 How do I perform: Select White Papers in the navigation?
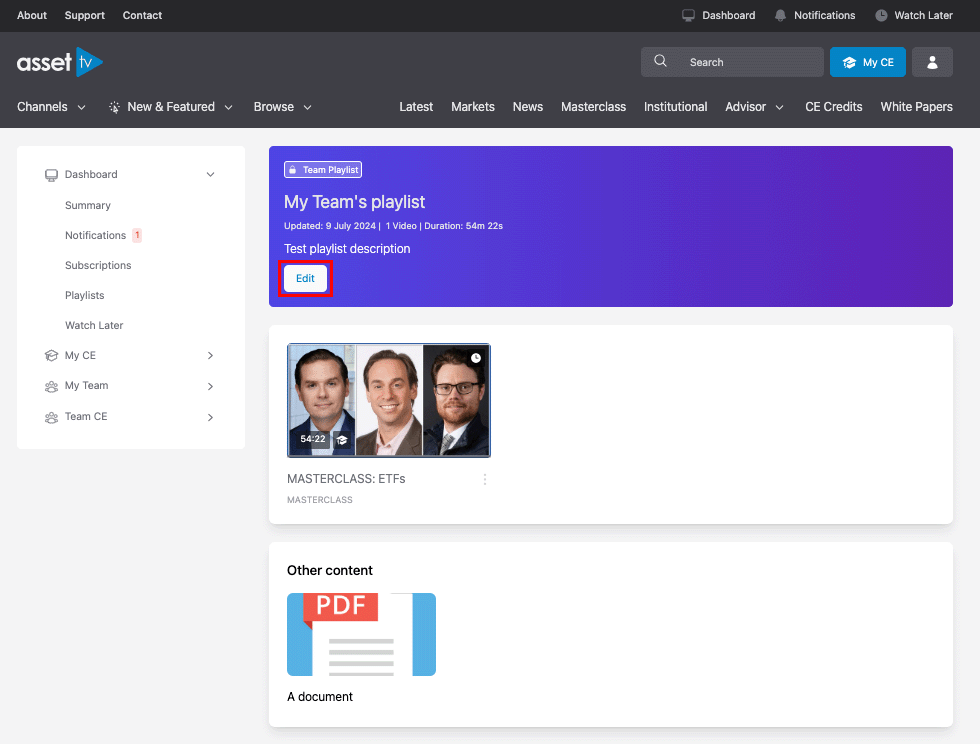pyautogui.click(x=916, y=107)
